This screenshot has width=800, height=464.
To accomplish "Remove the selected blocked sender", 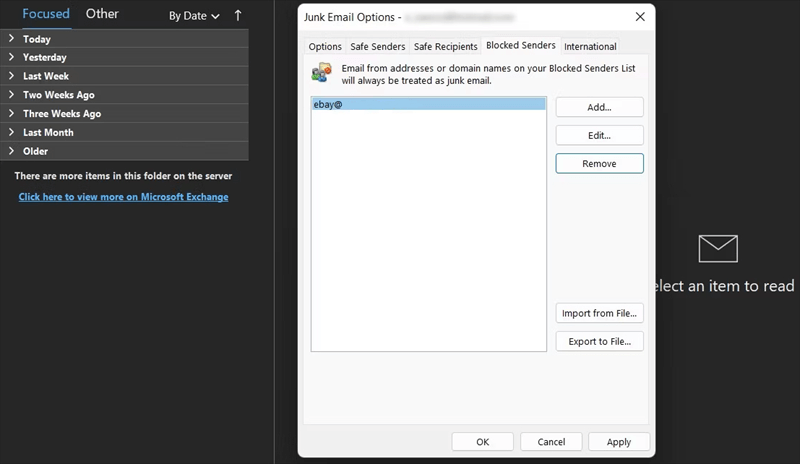I will 599,163.
